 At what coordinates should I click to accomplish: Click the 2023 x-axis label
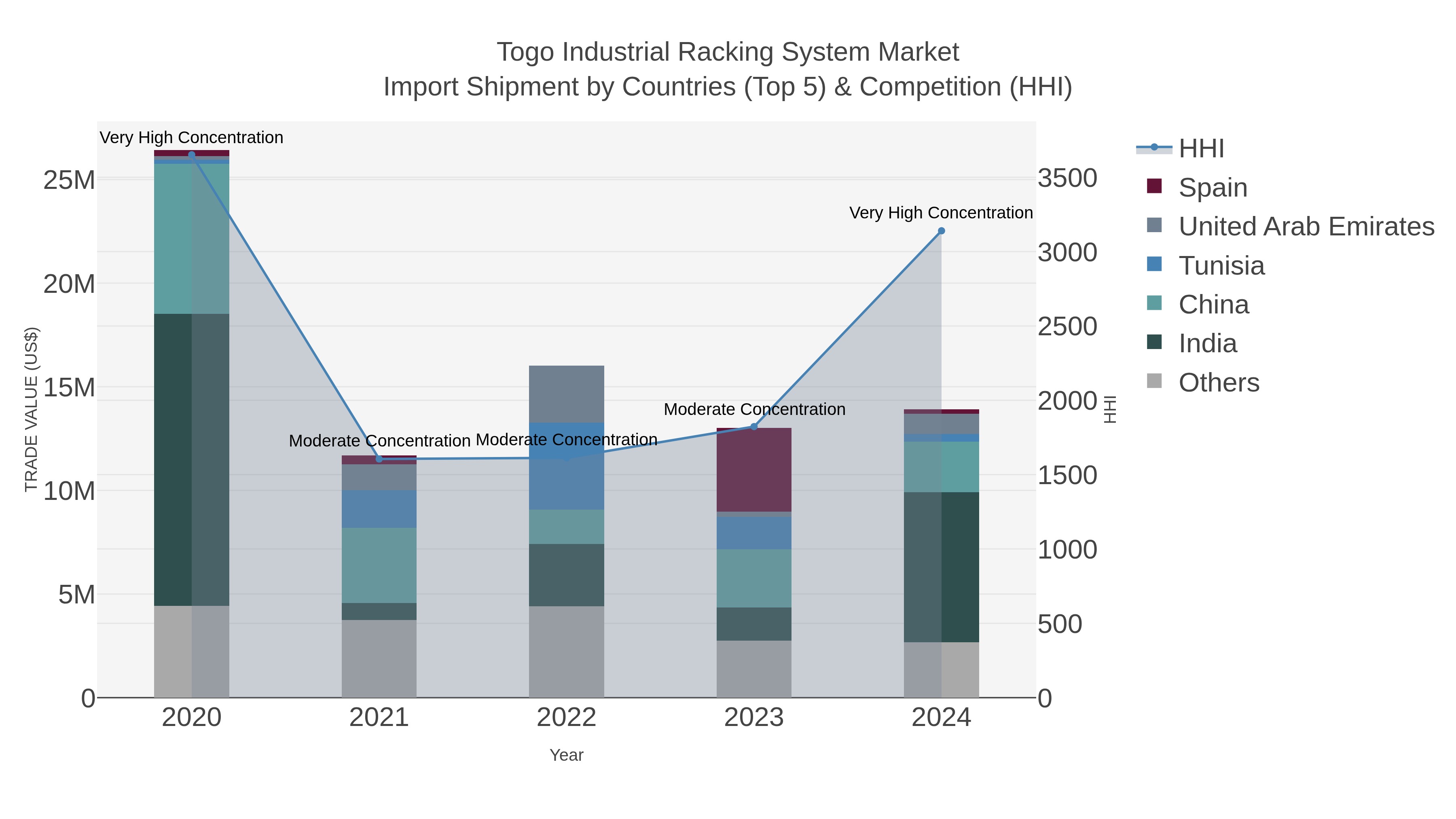tap(754, 717)
